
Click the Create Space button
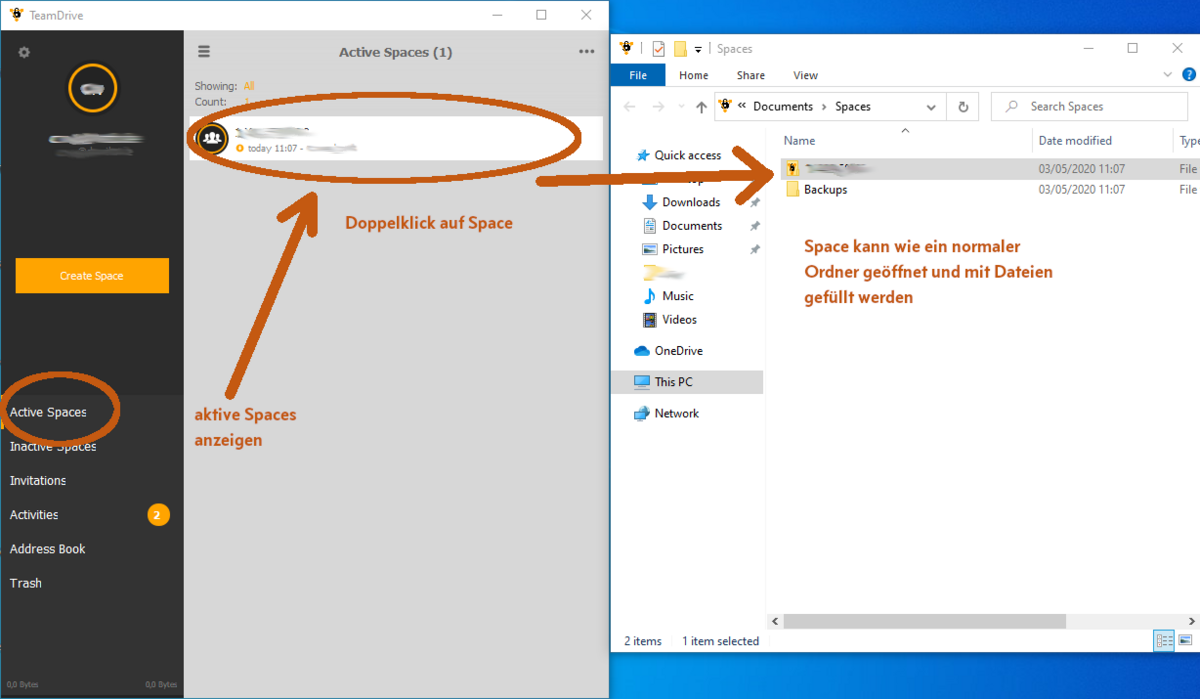(x=92, y=276)
